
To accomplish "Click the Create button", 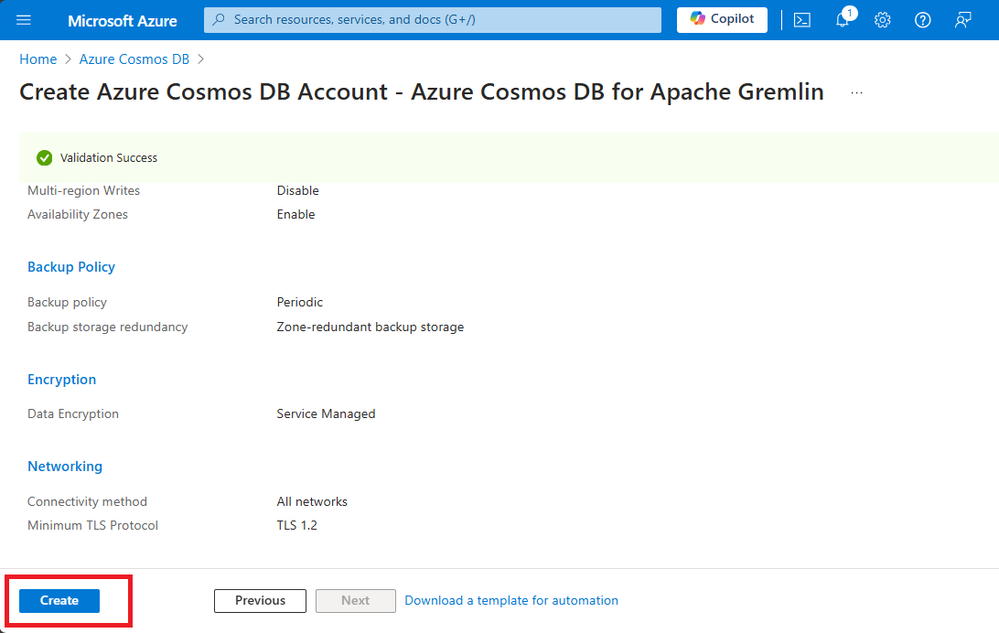I will (59, 601).
